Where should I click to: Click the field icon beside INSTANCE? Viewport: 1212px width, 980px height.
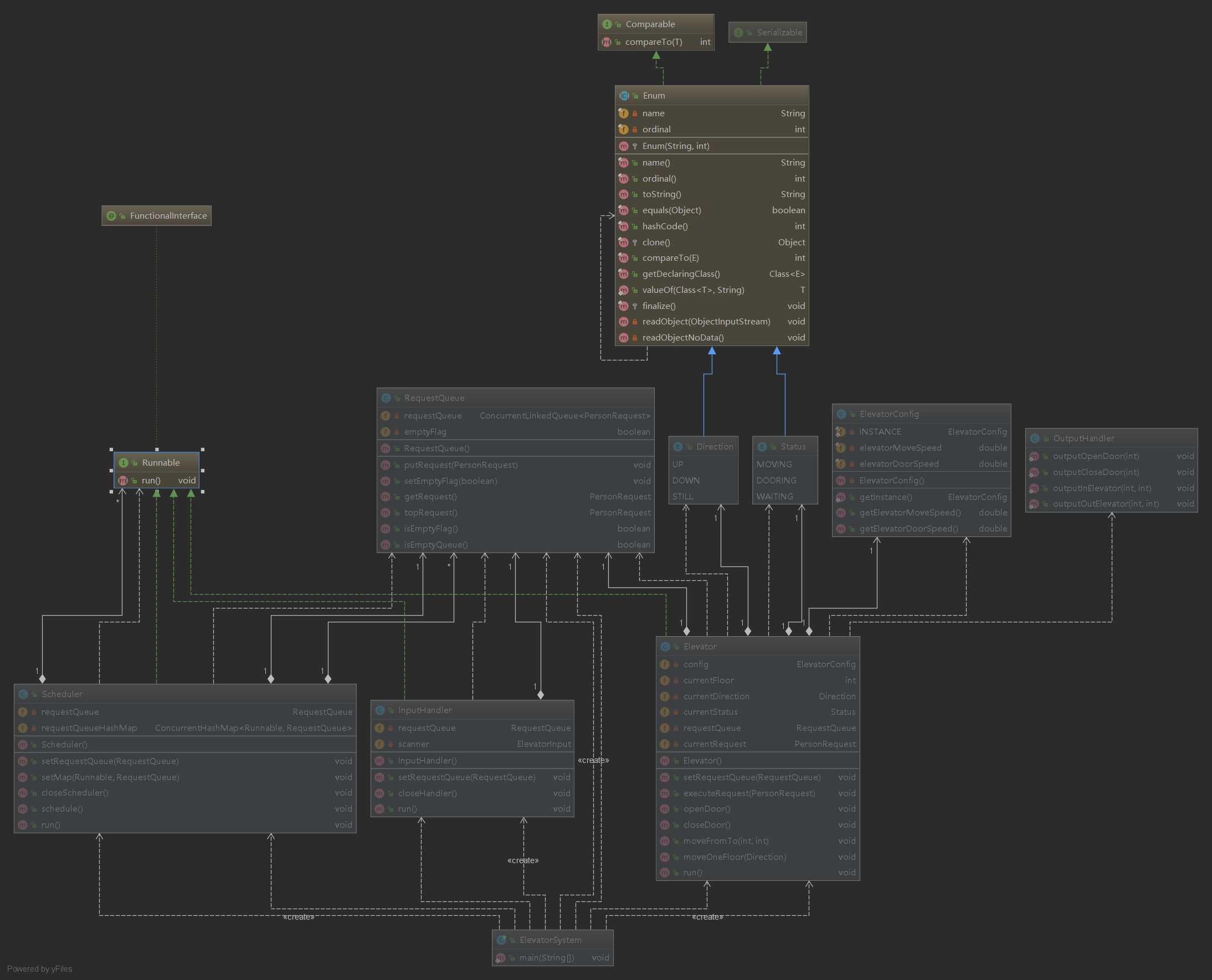click(x=840, y=432)
